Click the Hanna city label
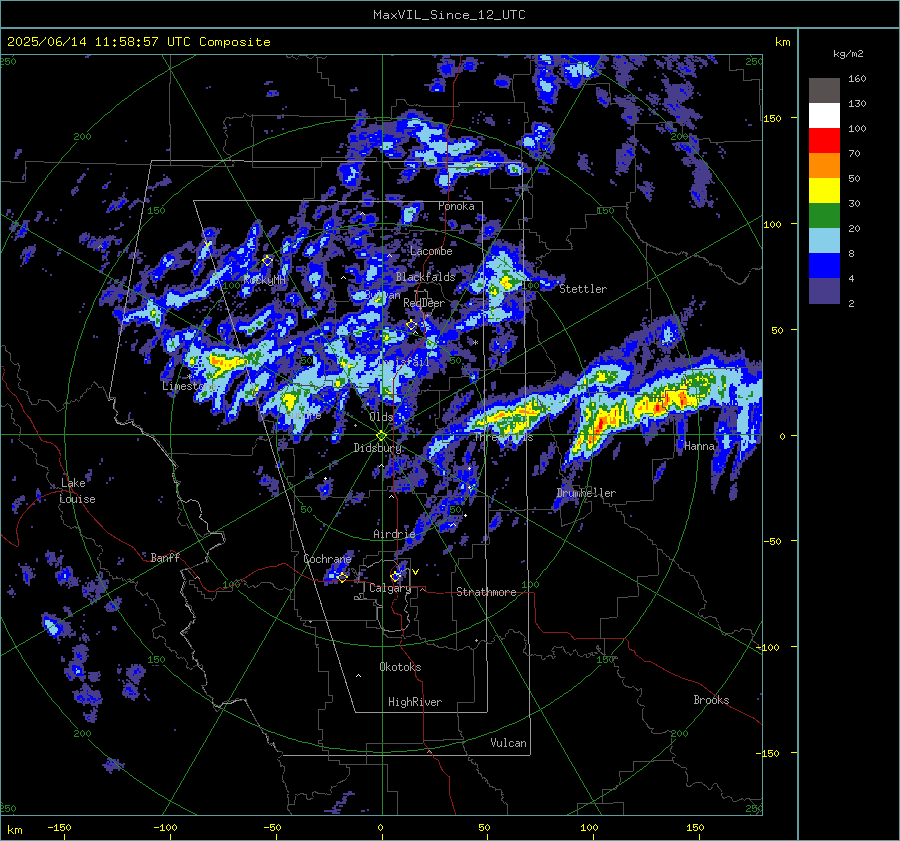This screenshot has height=841, width=900. pos(699,446)
